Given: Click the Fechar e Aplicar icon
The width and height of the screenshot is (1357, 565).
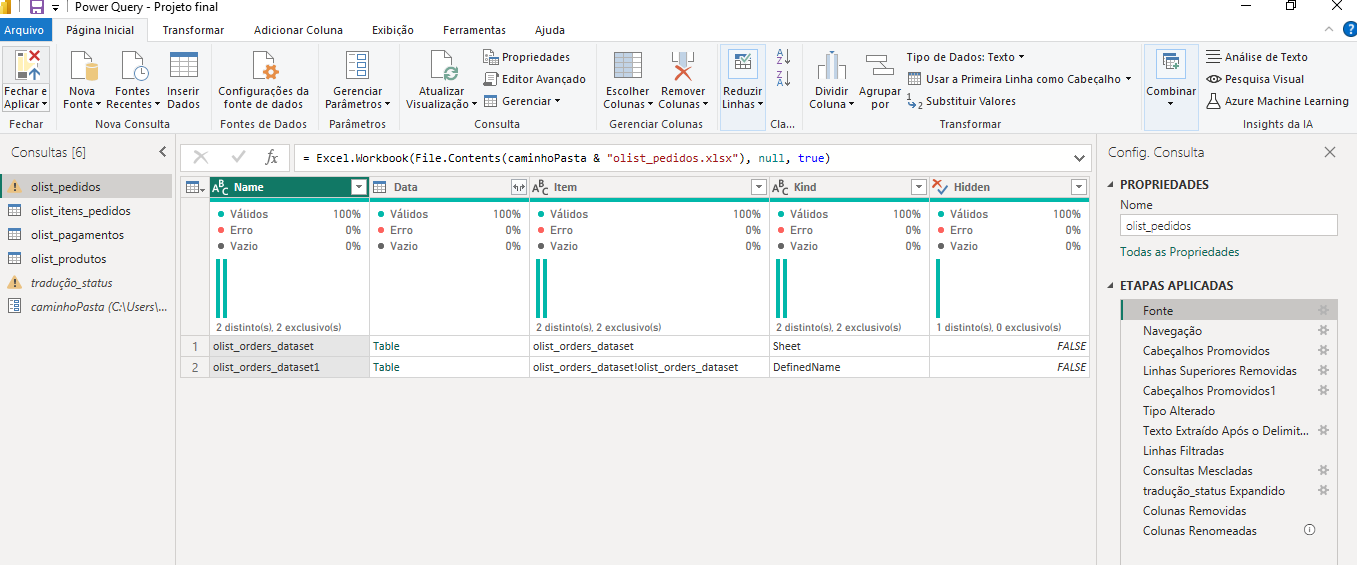Looking at the screenshot, I should (x=26, y=66).
